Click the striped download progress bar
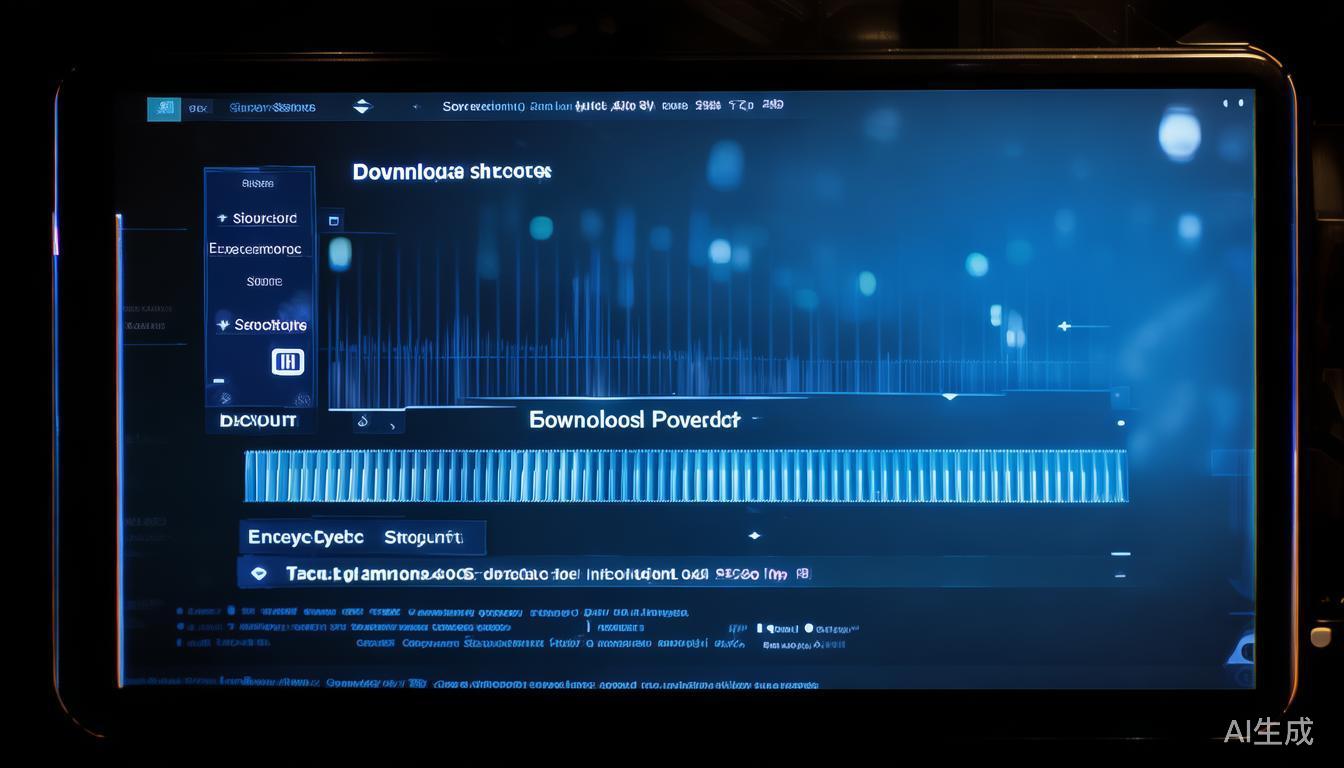 (686, 476)
